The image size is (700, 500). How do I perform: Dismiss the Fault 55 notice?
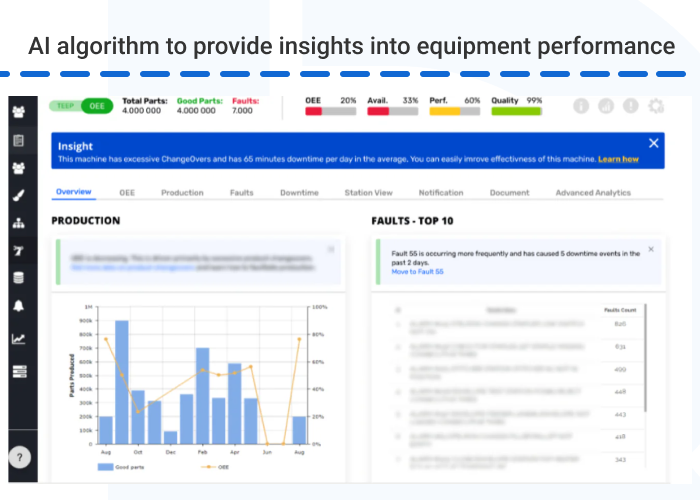tap(651, 249)
